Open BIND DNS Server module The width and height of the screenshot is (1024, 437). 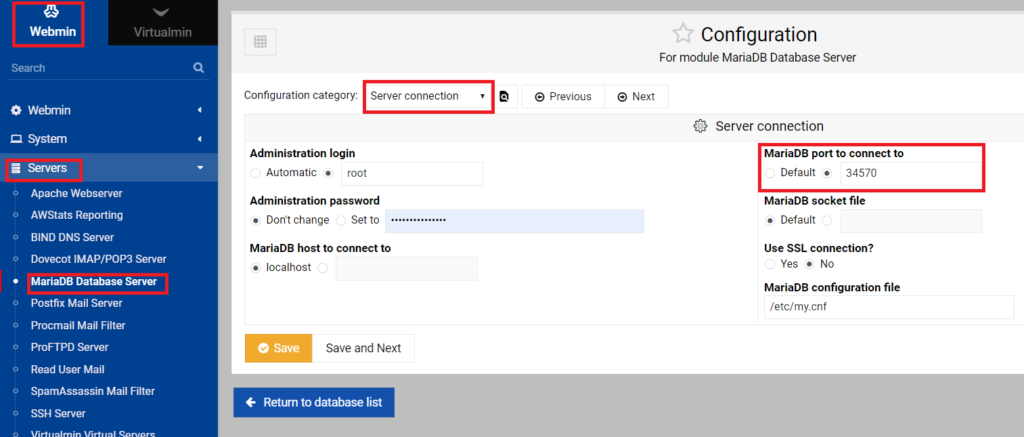72,237
